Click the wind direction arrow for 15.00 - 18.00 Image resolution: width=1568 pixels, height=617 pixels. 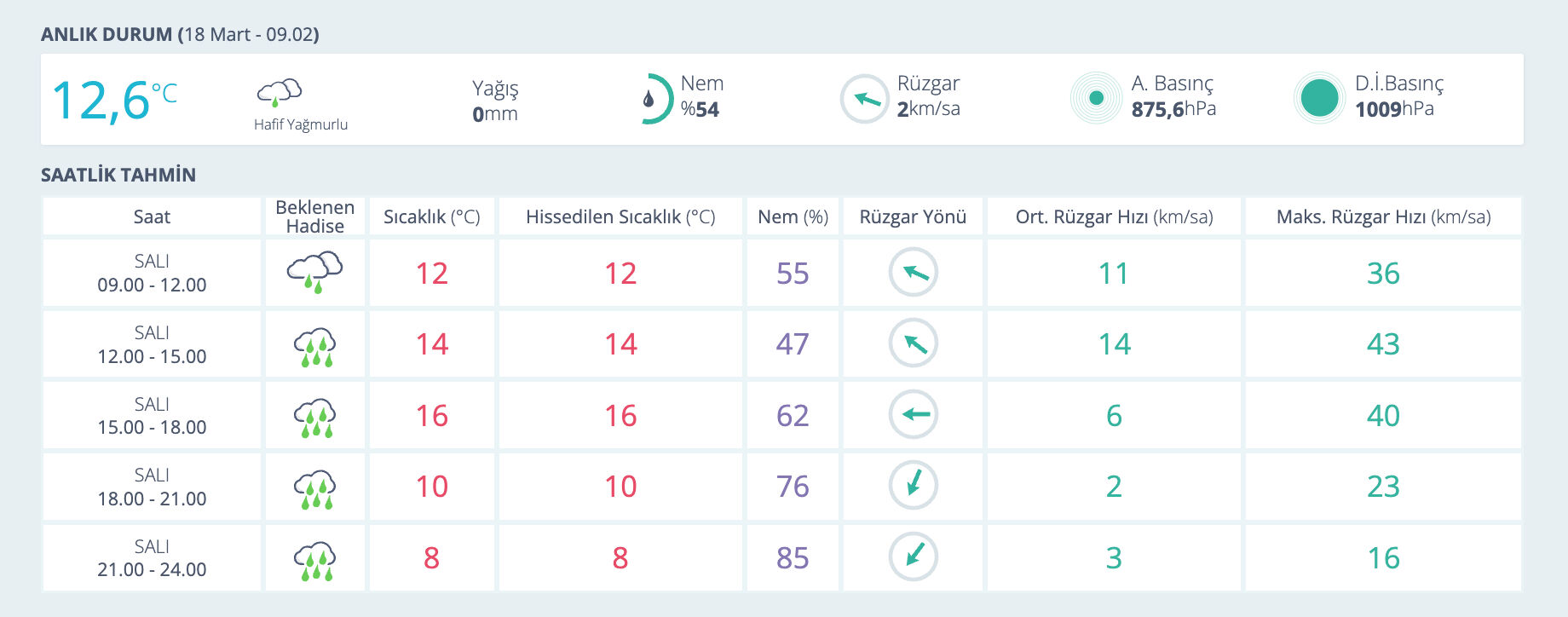coord(913,415)
